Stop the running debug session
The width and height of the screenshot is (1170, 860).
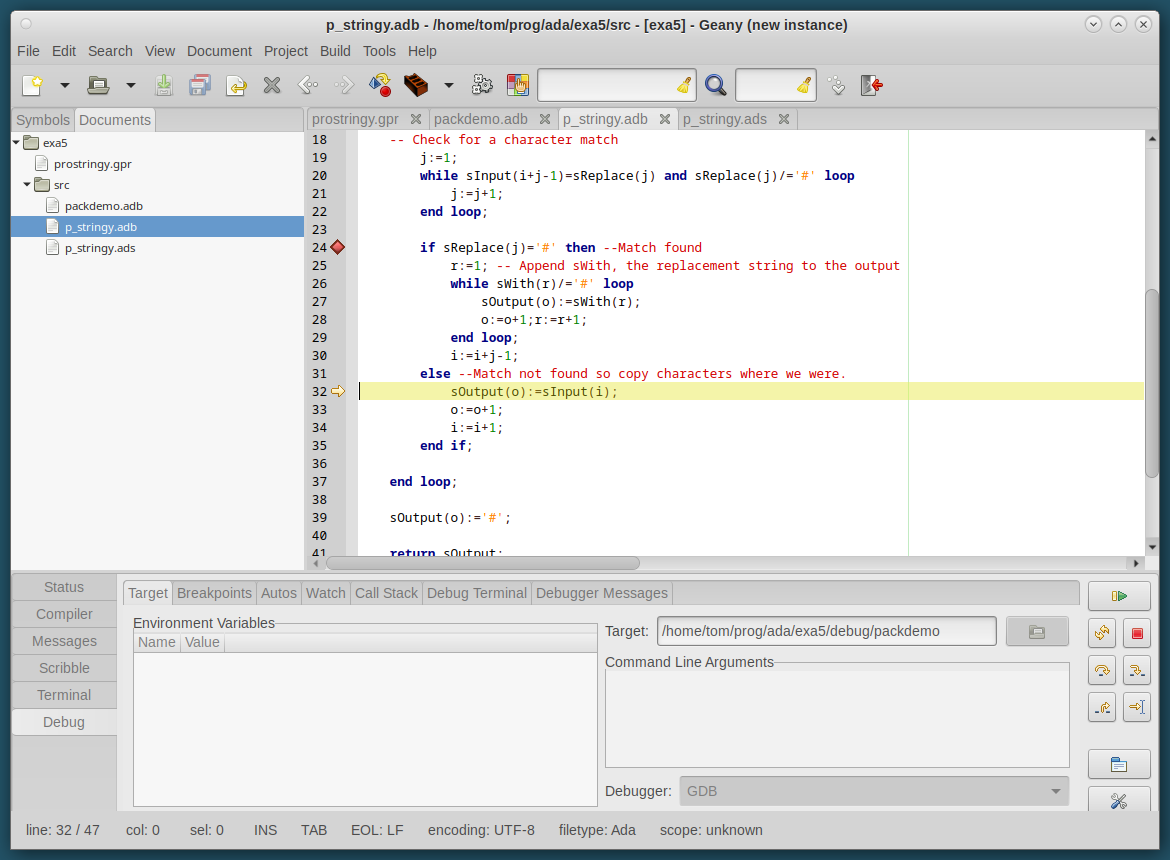(1136, 632)
